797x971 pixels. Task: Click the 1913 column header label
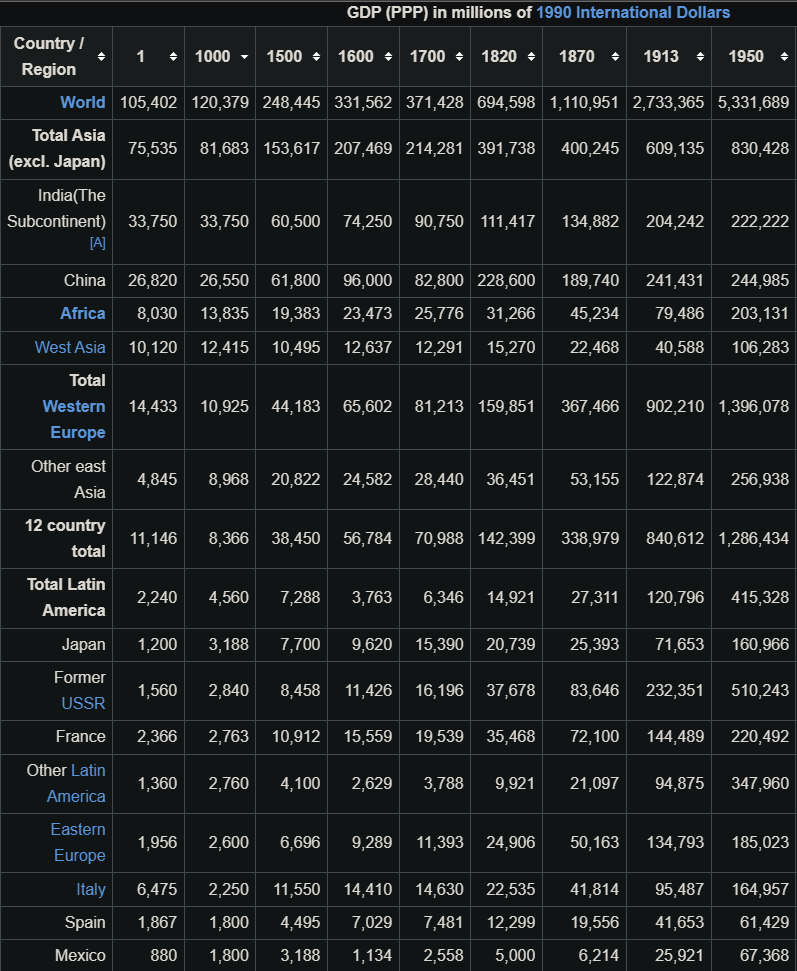click(x=661, y=56)
